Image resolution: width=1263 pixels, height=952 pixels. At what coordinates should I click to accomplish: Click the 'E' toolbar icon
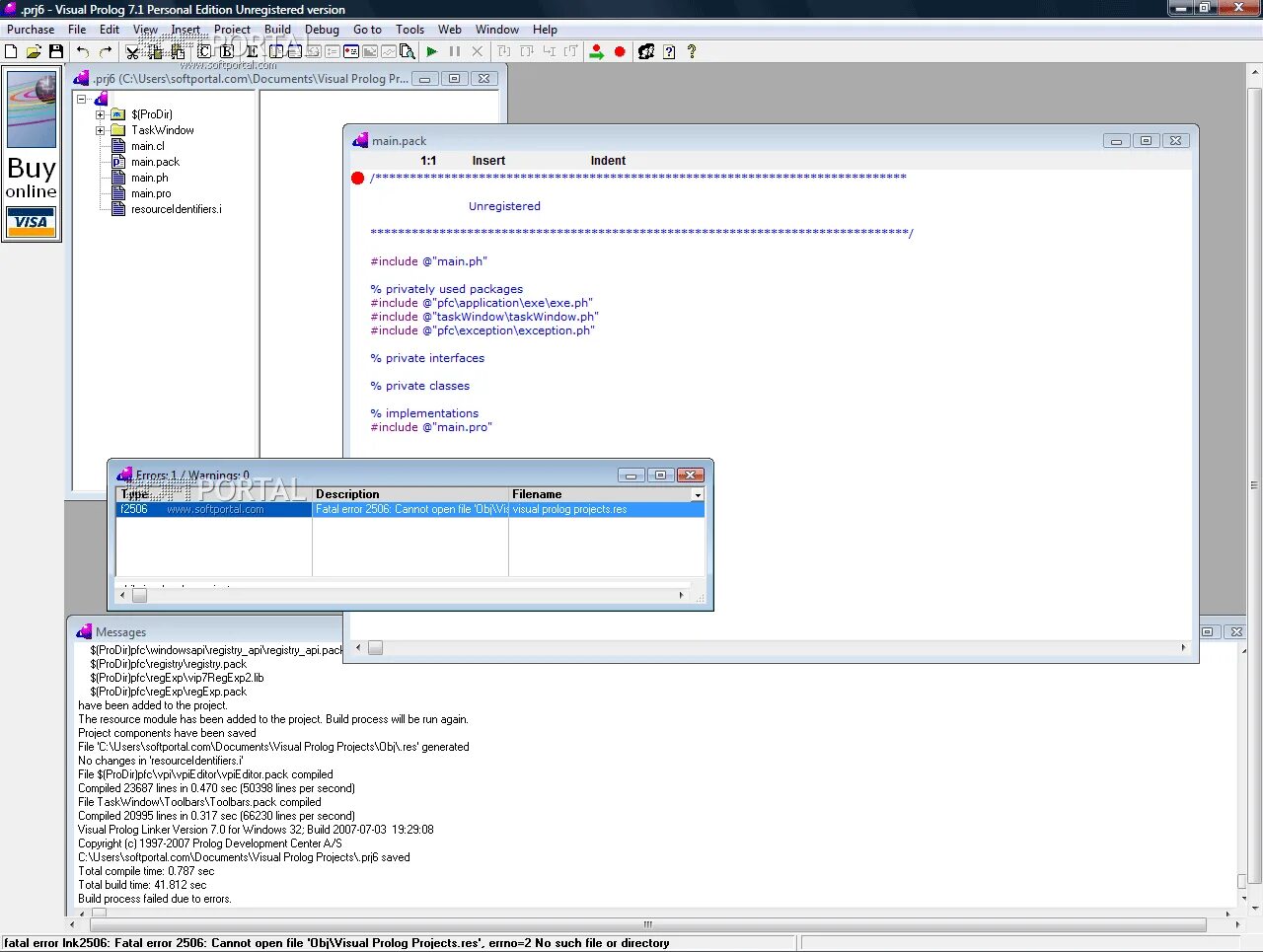coord(251,51)
